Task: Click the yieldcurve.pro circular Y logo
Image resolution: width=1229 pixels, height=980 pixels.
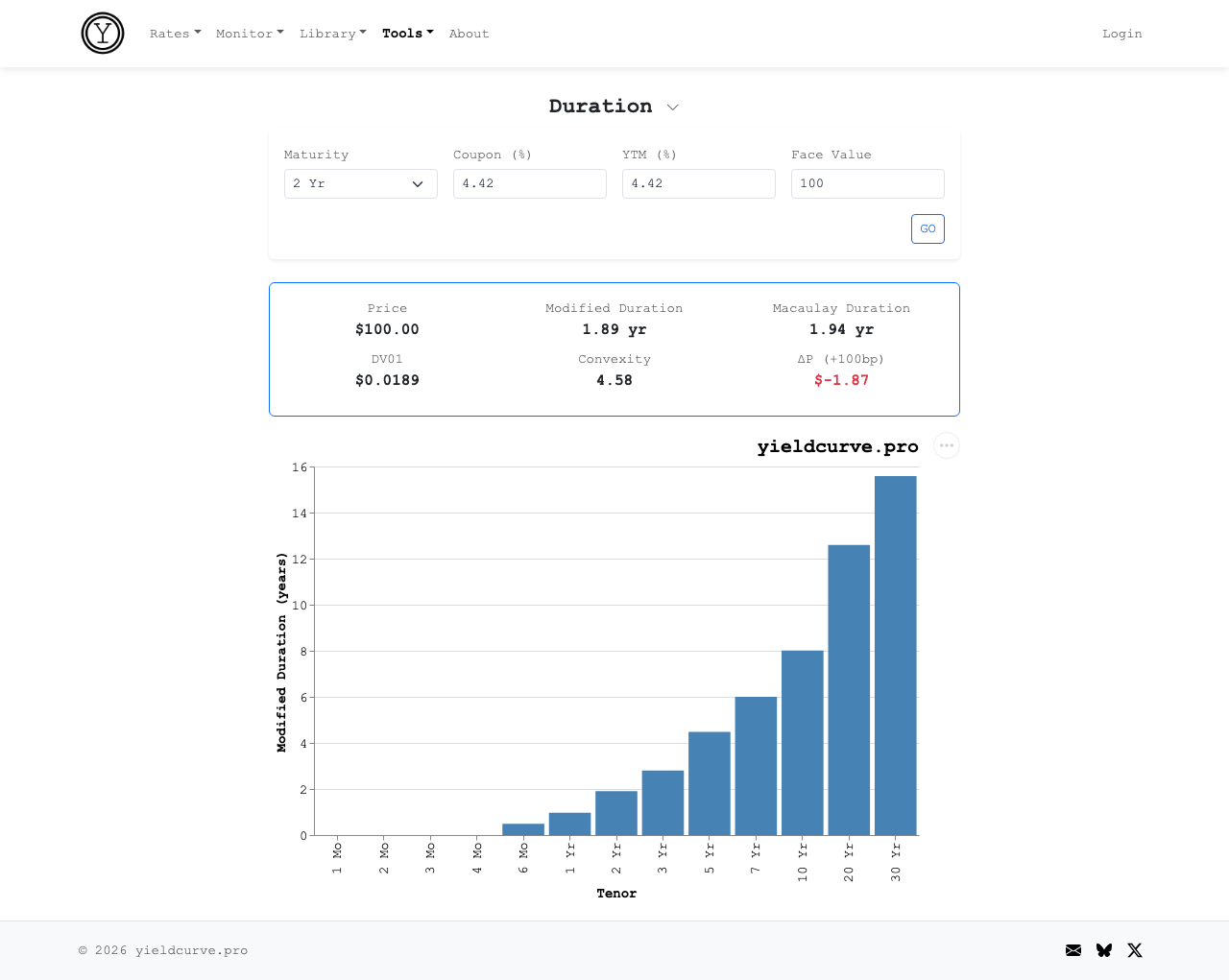Action: [103, 34]
